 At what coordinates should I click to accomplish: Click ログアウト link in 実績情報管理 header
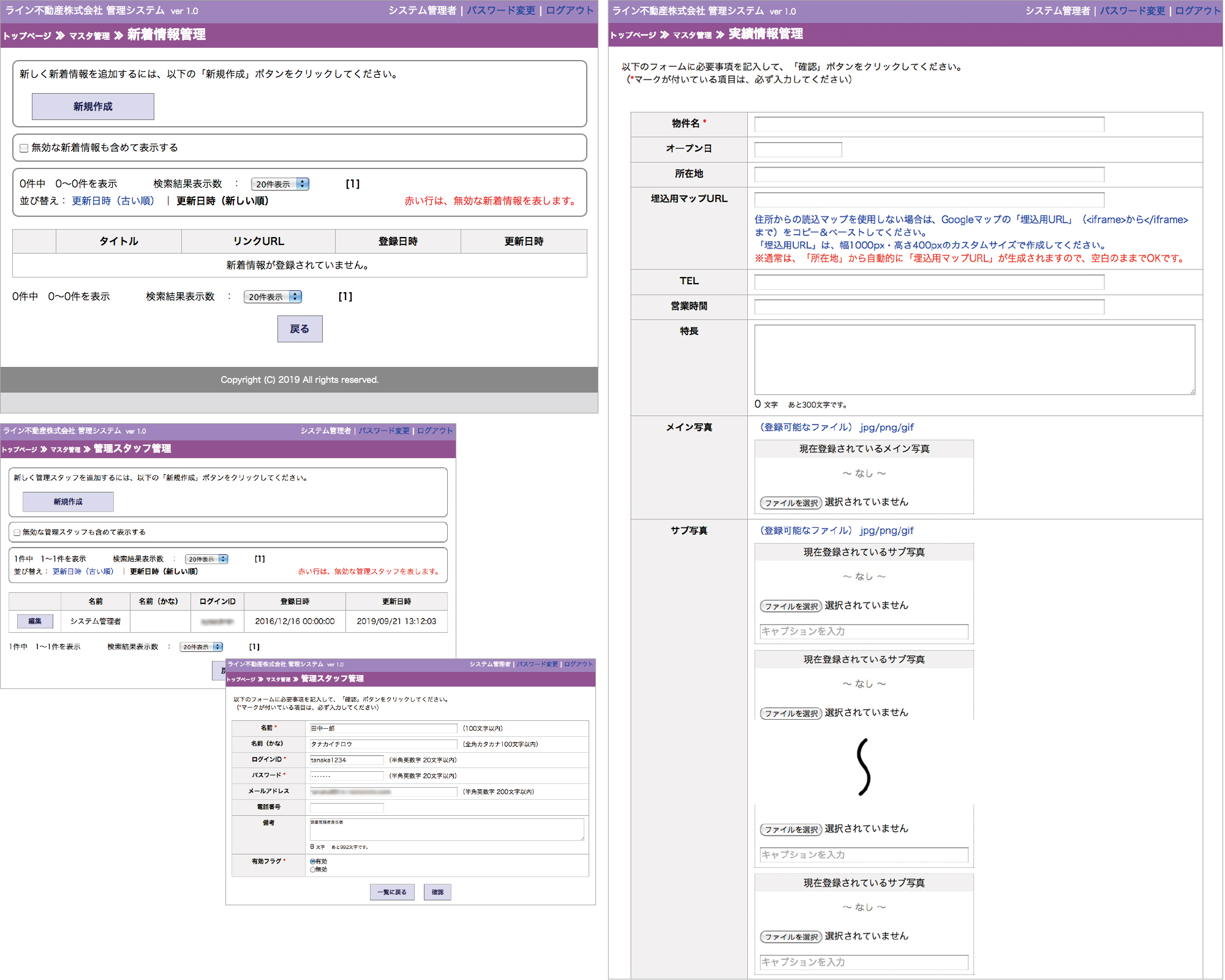(1197, 10)
